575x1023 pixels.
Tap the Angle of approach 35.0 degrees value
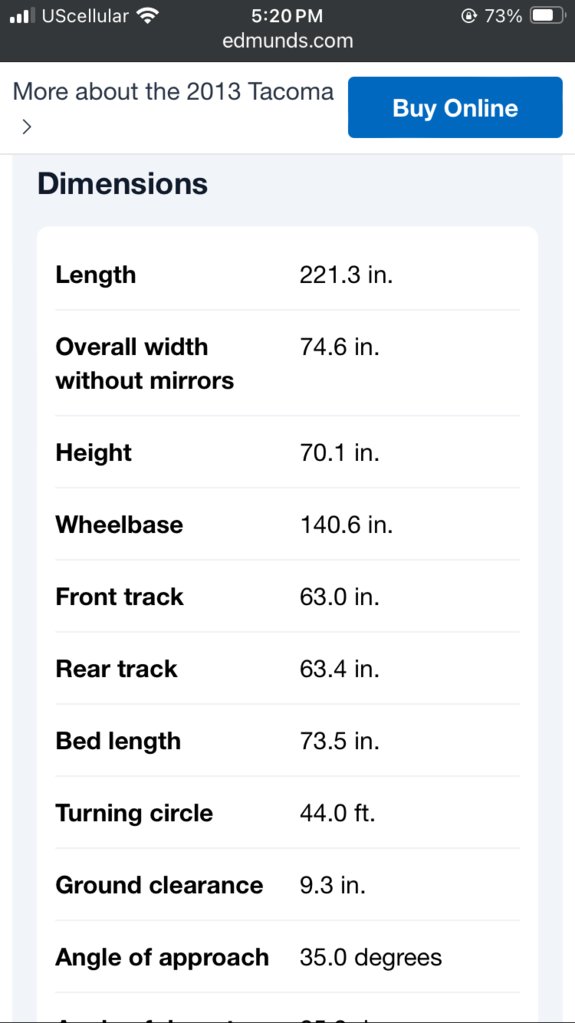pyautogui.click(x=371, y=957)
